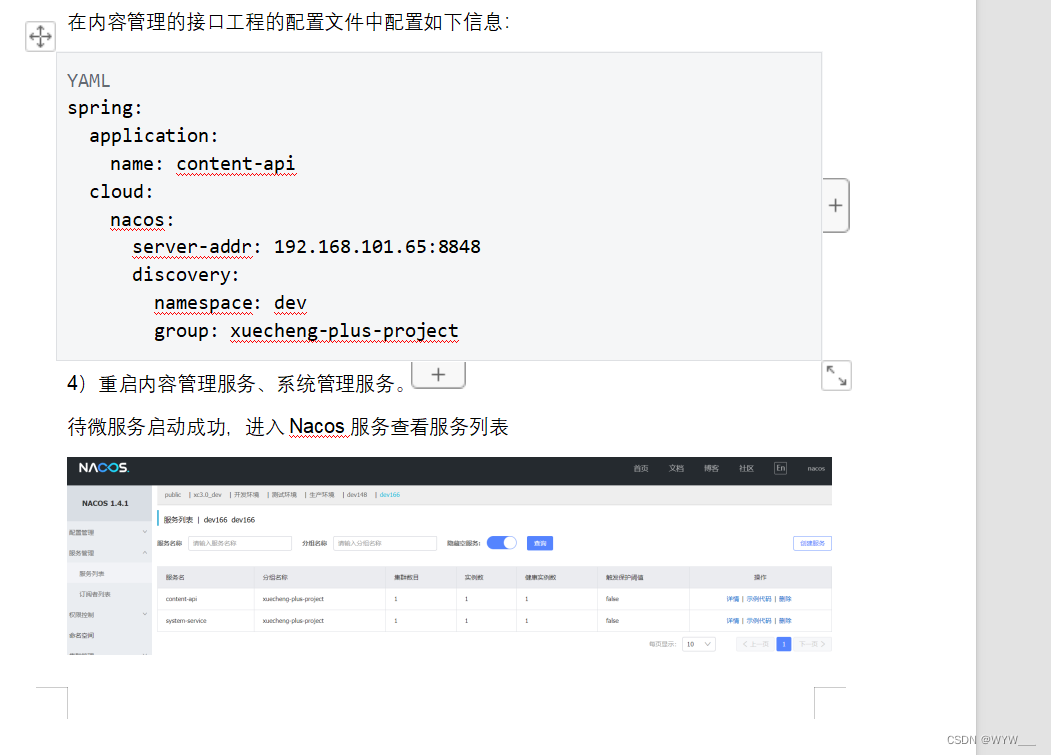Click the table move handle icon
This screenshot has width=1051, height=755.
[40, 36]
